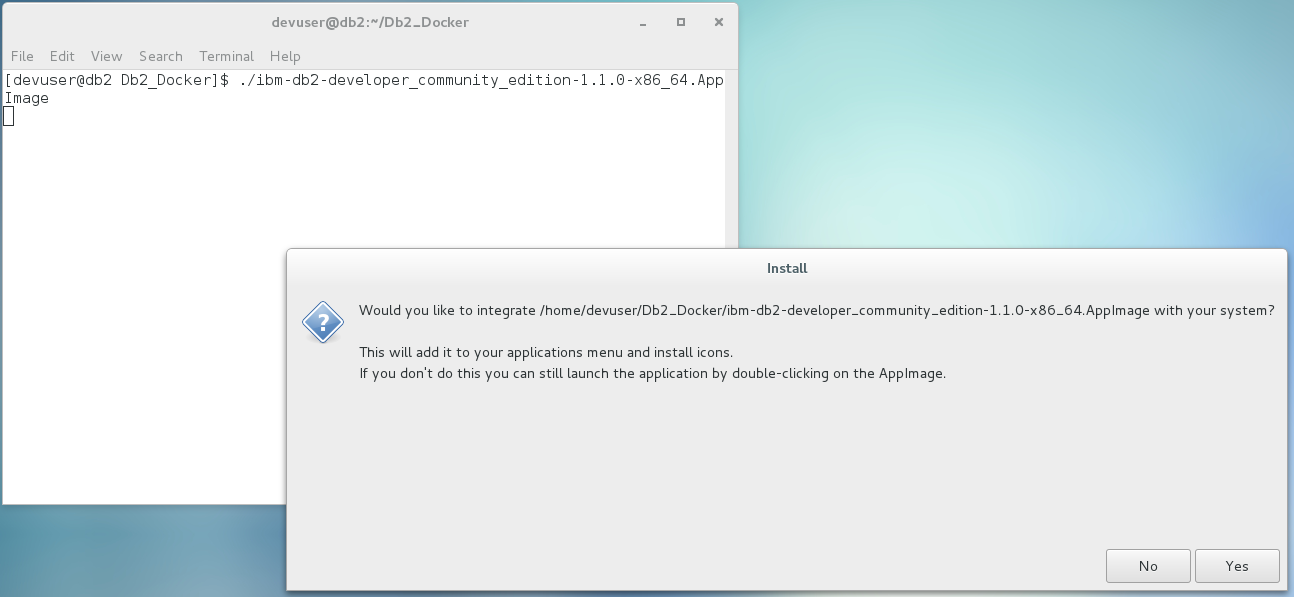The width and height of the screenshot is (1294, 597).
Task: Open the Edit menu in the terminal
Action: point(62,56)
